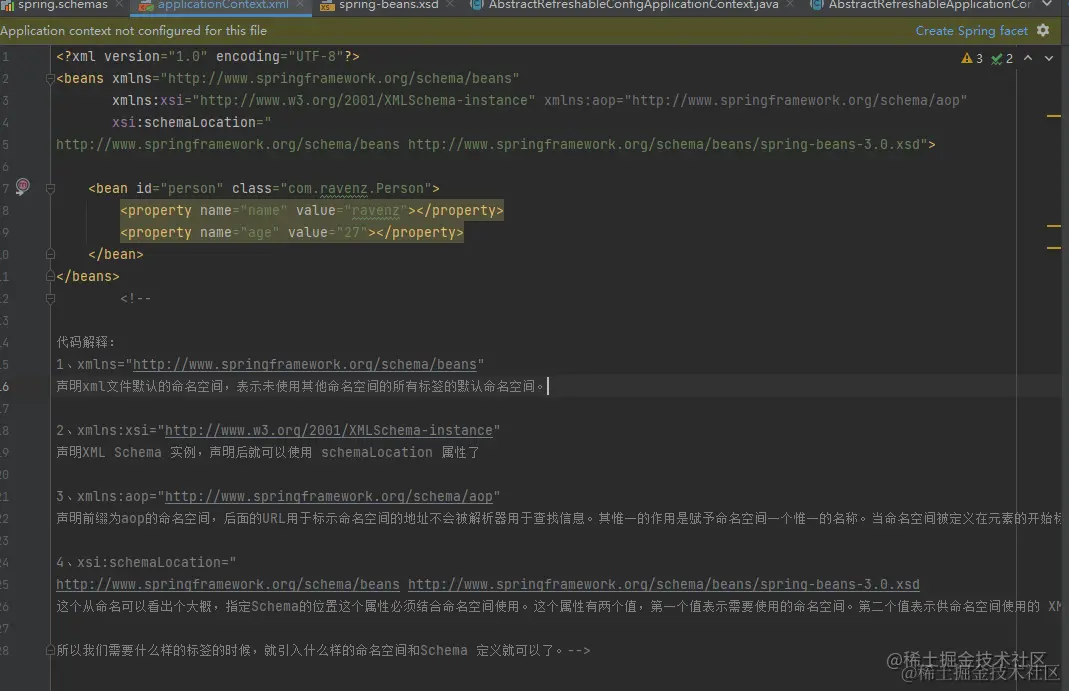Show the hidden tabs dropdown arrow
This screenshot has height=691, width=1069.
click(1047, 4)
